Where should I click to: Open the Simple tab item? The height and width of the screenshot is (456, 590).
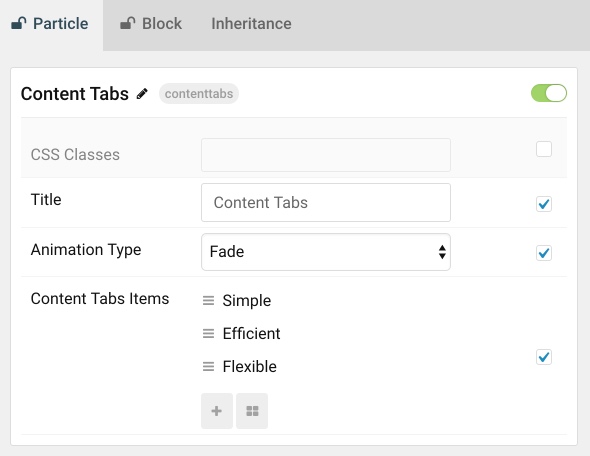(246, 301)
